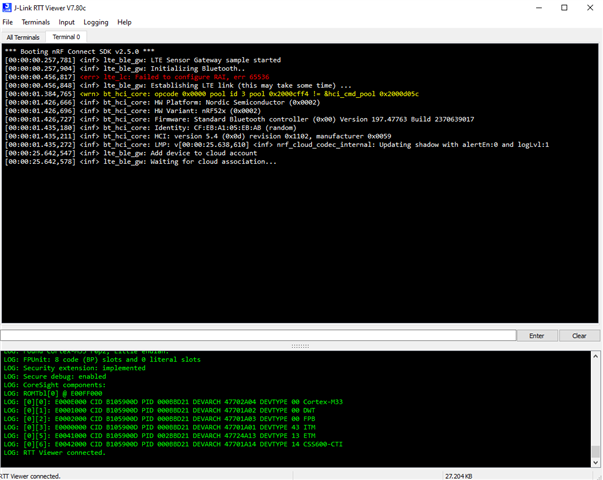This screenshot has height=480, width=603.
Task: Close the RTT Viewer window
Action: tap(590, 8)
